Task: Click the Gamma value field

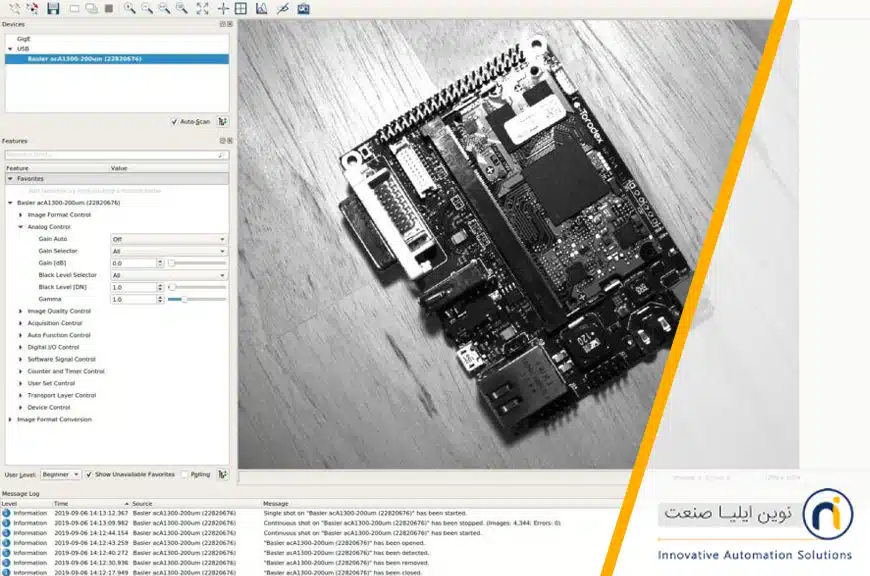Action: click(x=134, y=300)
